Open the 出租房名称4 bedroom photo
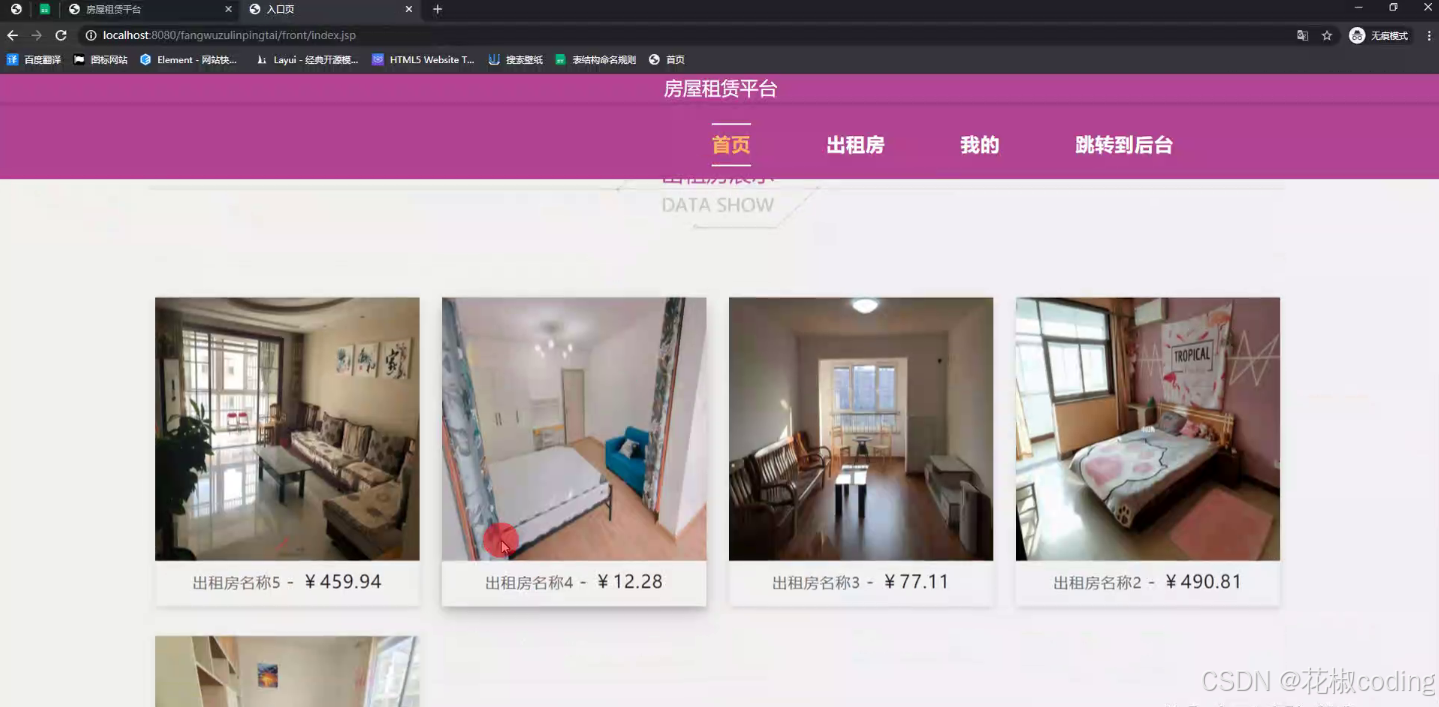This screenshot has height=707, width=1439. pyautogui.click(x=574, y=429)
